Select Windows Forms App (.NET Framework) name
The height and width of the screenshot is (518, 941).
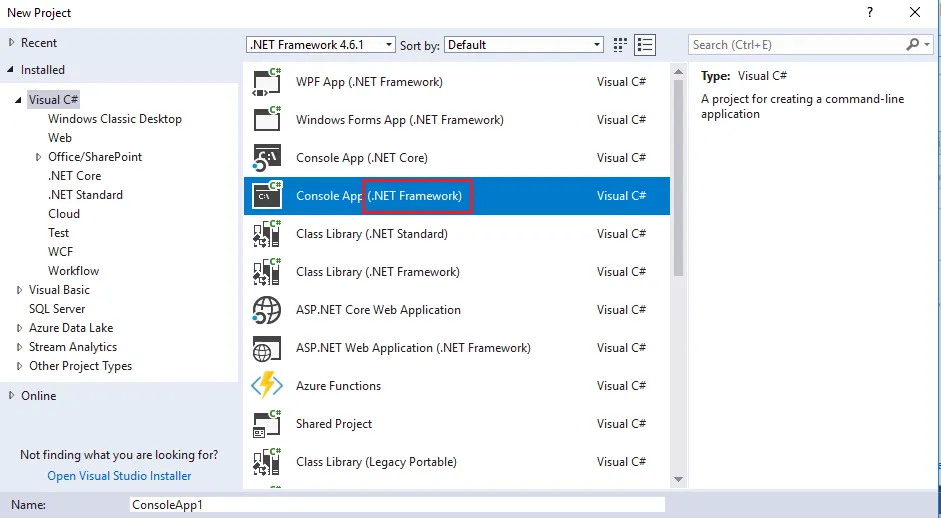click(400, 119)
